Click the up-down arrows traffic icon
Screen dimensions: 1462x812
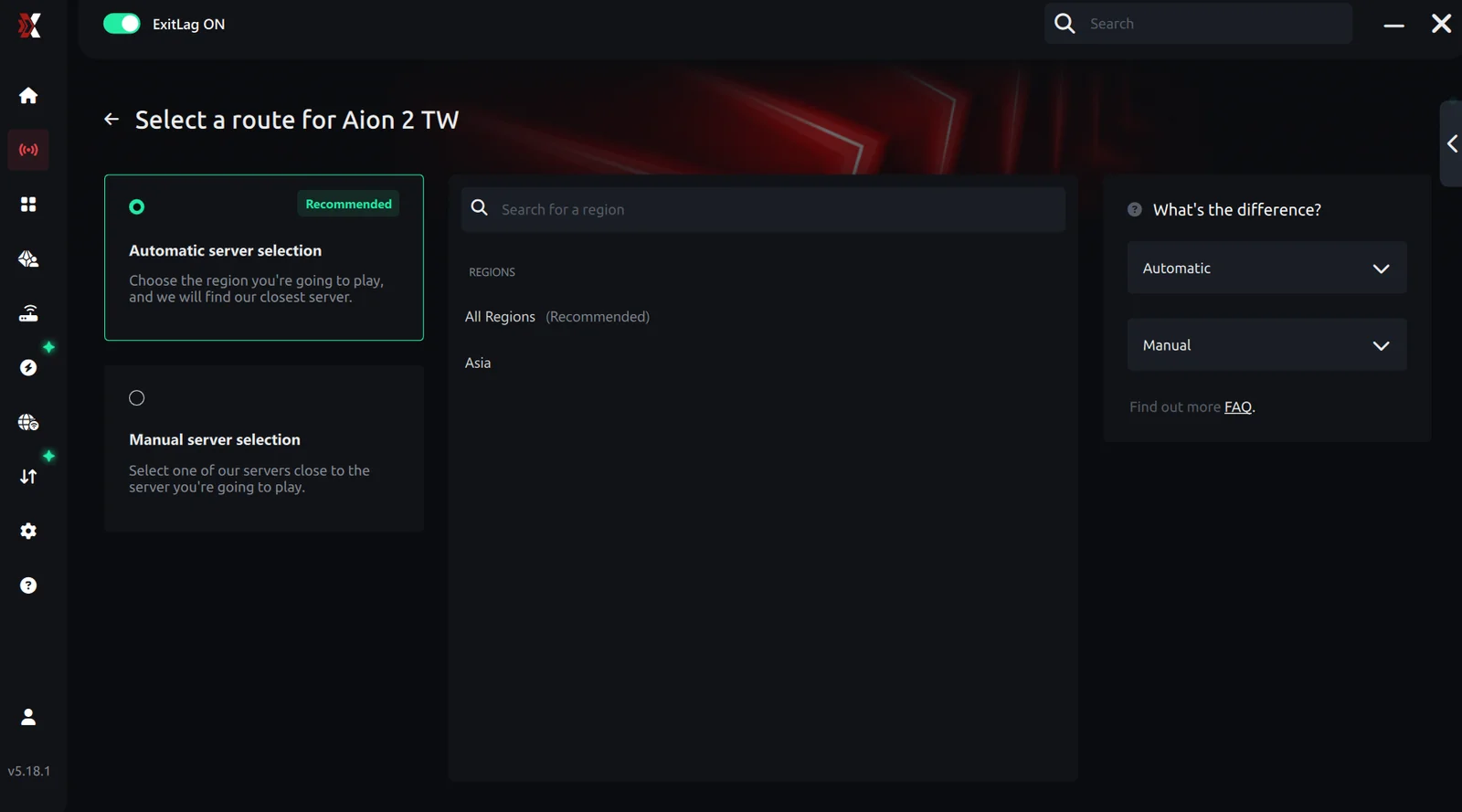(28, 477)
